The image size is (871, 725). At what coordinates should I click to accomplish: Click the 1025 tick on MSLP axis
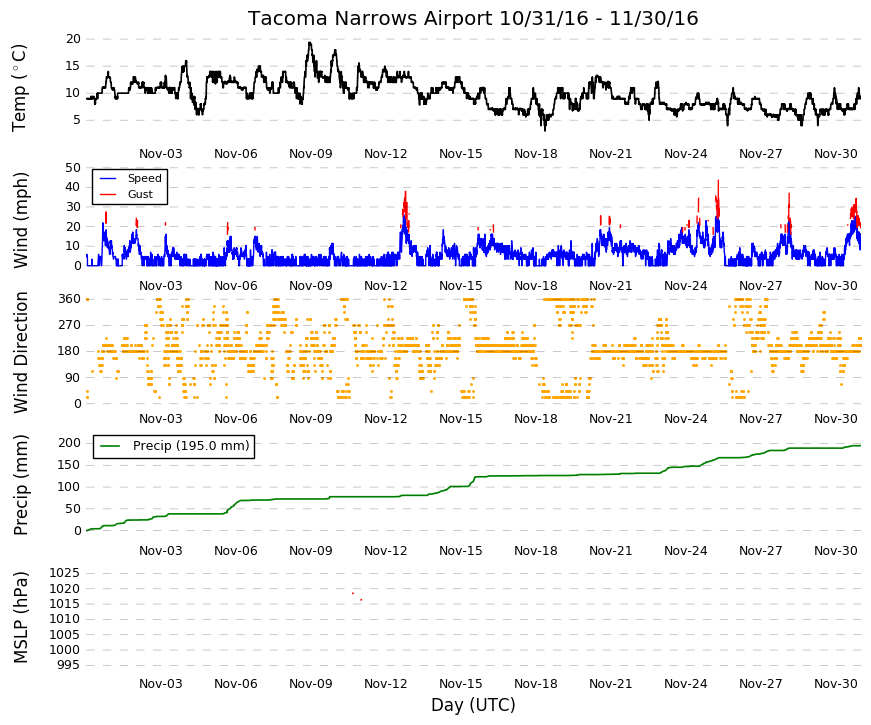point(65,573)
